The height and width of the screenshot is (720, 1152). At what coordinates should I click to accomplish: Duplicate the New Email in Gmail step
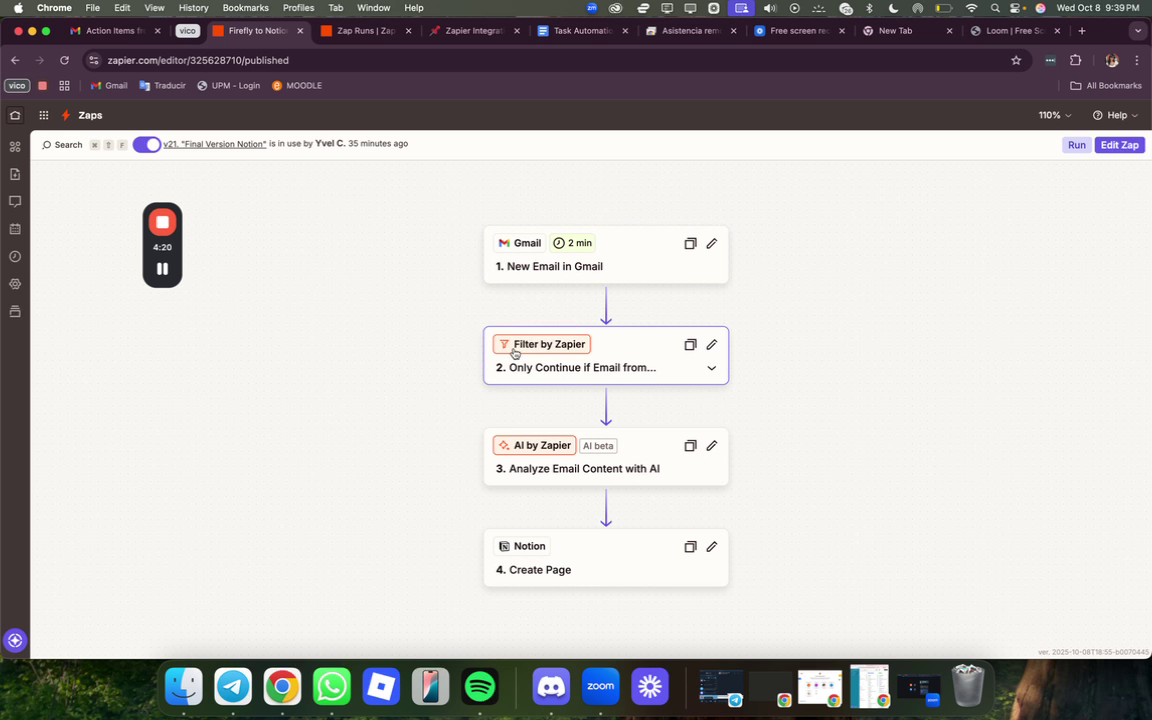[x=690, y=243]
